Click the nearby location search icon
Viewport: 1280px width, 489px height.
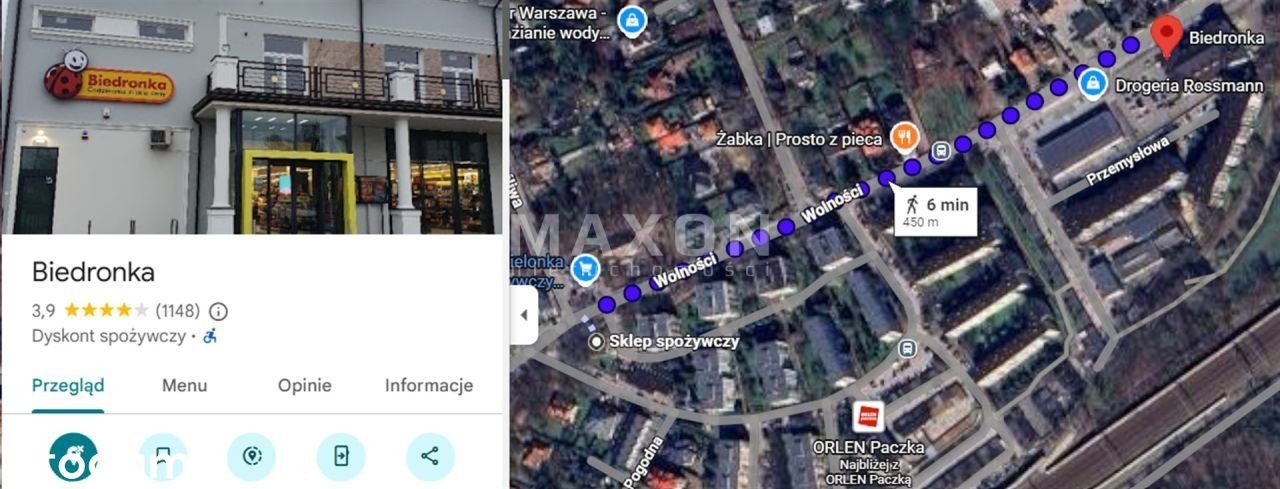point(252,457)
